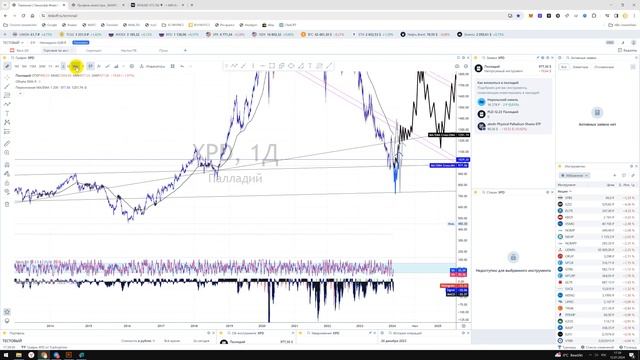640x360 pixels.
Task: Open abrdn Physical Palladium Shares ETF suggestion
Action: click(x=513, y=126)
